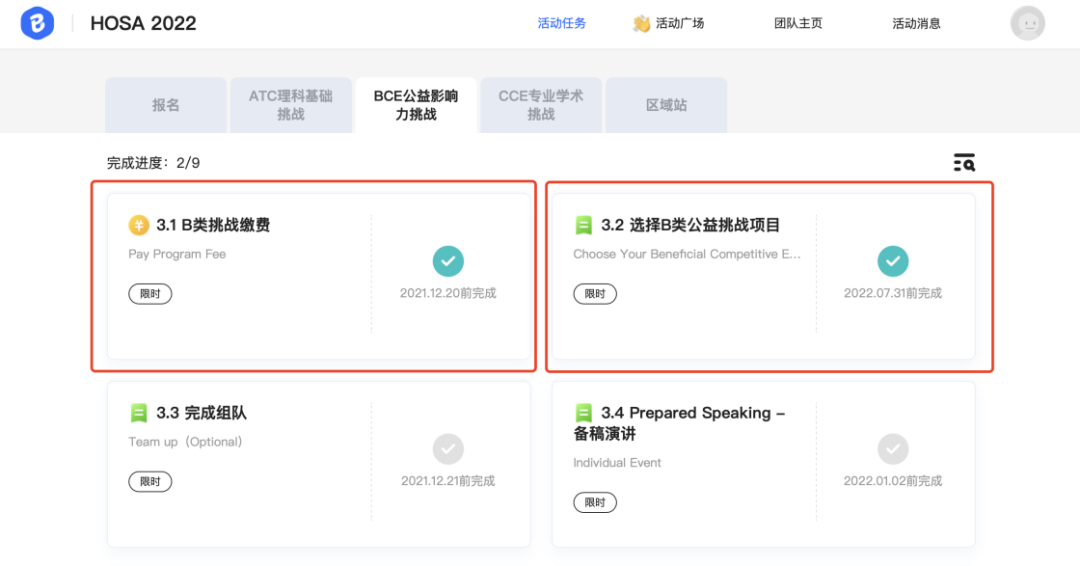Click the 2021.12.21前完成 deadline text
The image size is (1080, 566).
point(448,481)
